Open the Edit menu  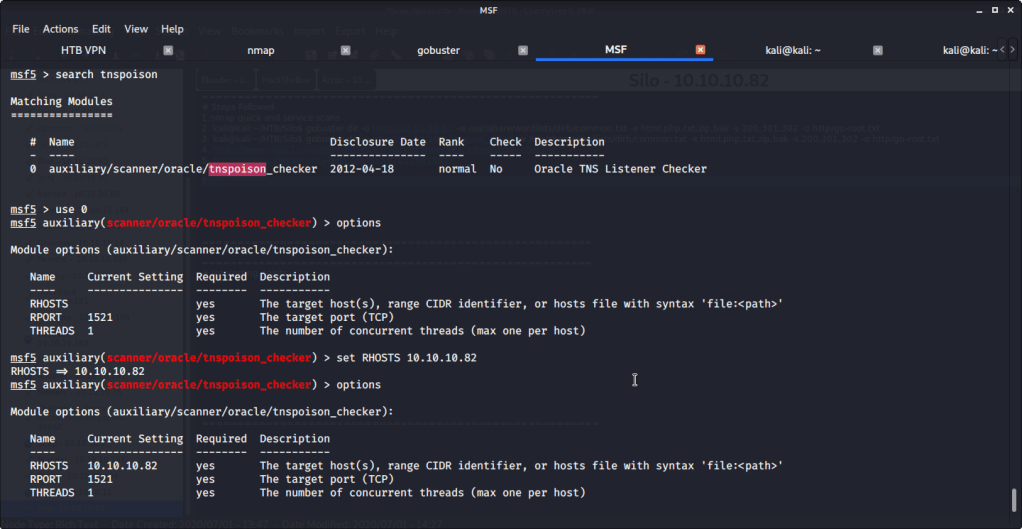click(x=101, y=29)
